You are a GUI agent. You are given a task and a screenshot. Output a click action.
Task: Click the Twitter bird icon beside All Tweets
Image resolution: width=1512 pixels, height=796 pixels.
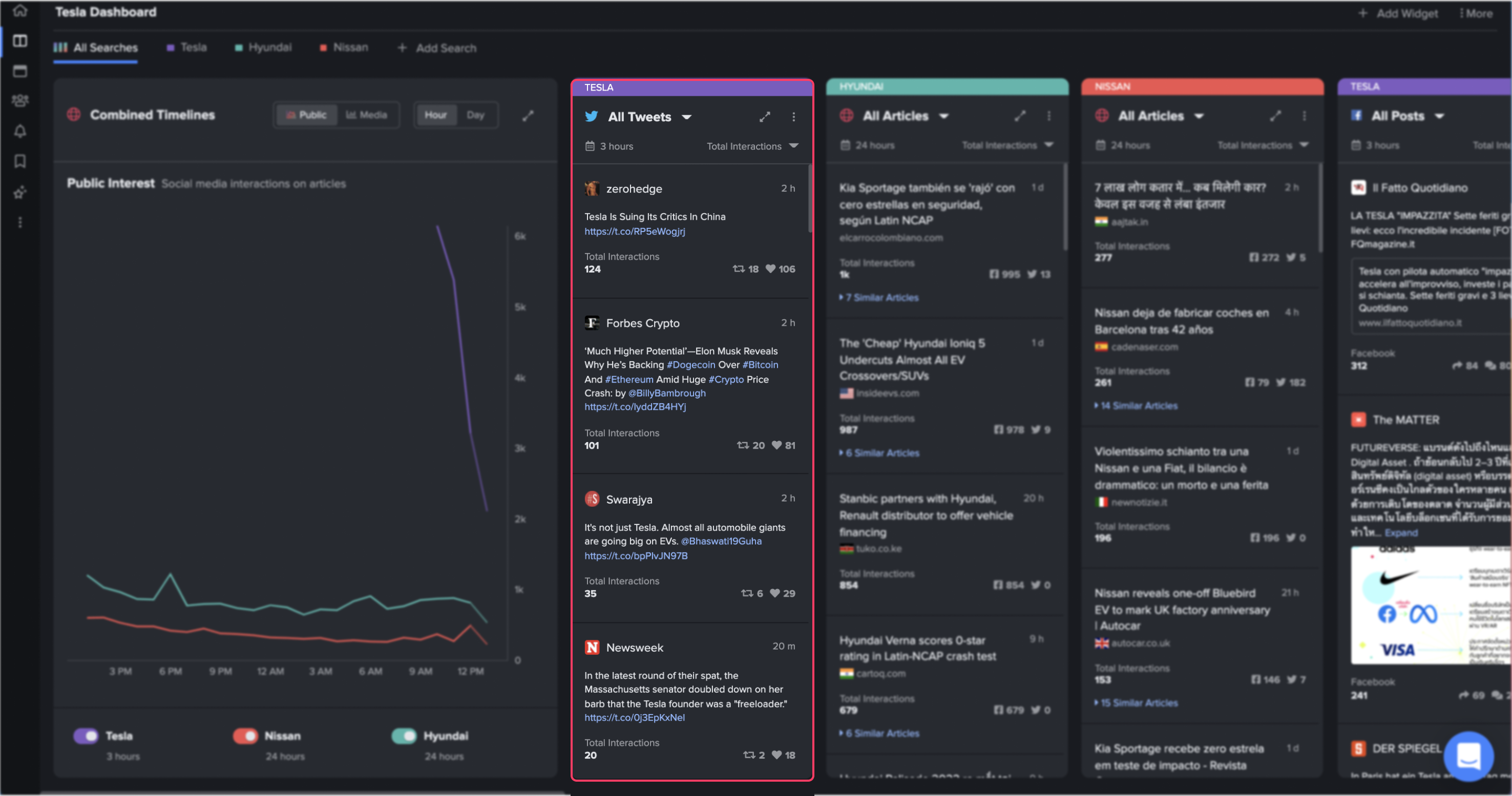[x=592, y=117]
